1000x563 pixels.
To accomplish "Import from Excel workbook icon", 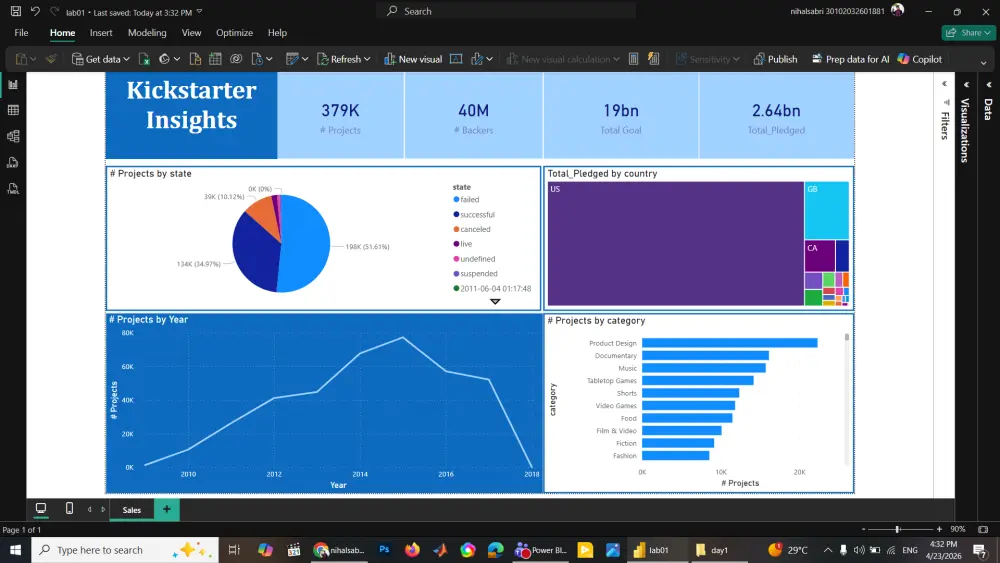I will (x=144, y=59).
